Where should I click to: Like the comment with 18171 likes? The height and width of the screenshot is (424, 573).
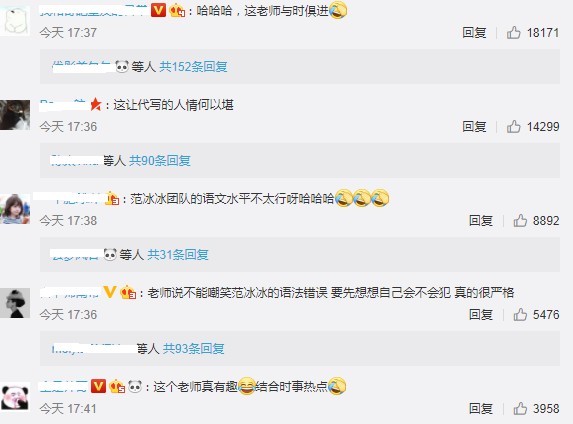tap(513, 33)
